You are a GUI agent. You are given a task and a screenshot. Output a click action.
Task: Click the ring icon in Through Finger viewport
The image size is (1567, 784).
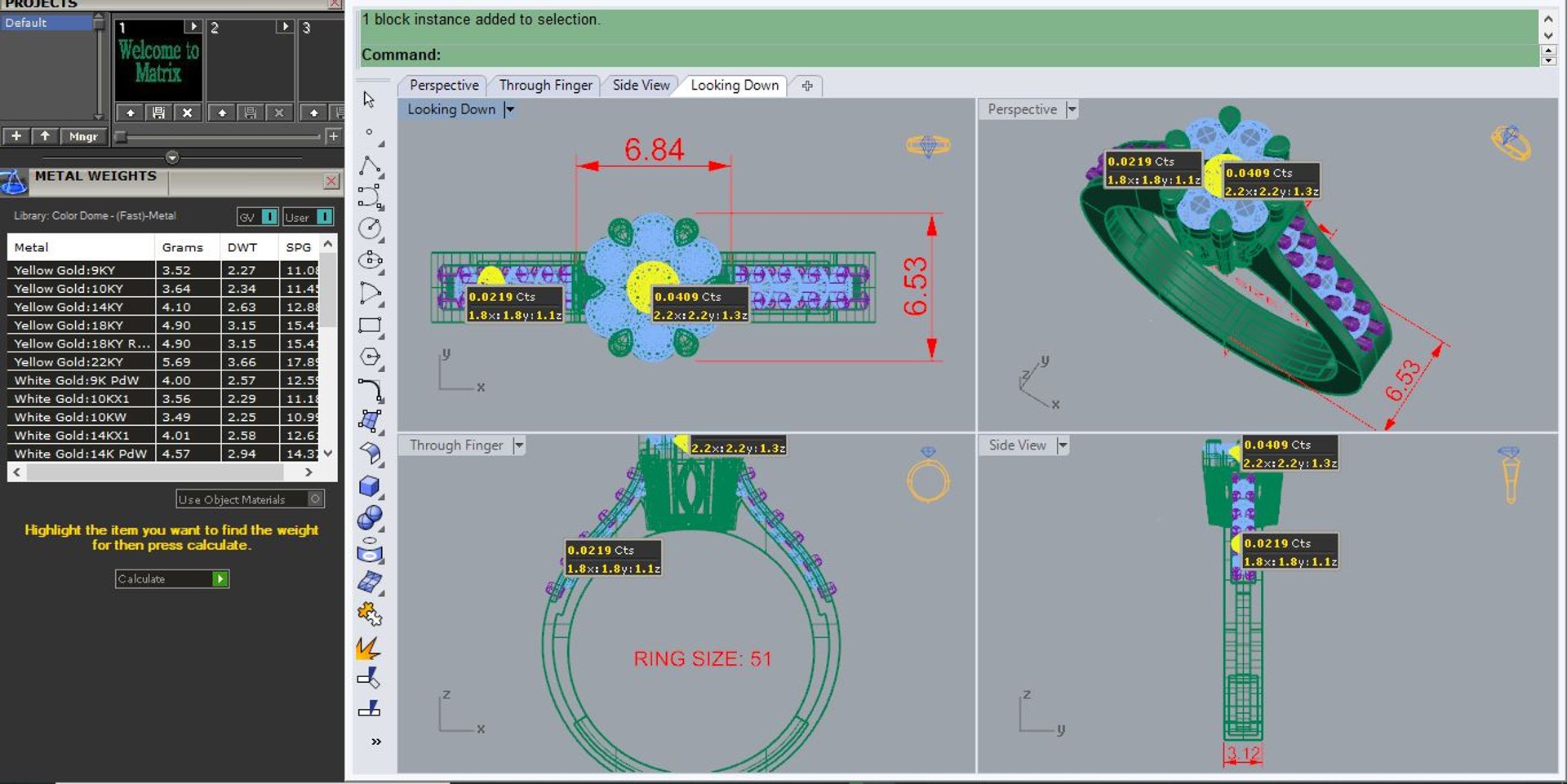pyautogui.click(x=928, y=474)
